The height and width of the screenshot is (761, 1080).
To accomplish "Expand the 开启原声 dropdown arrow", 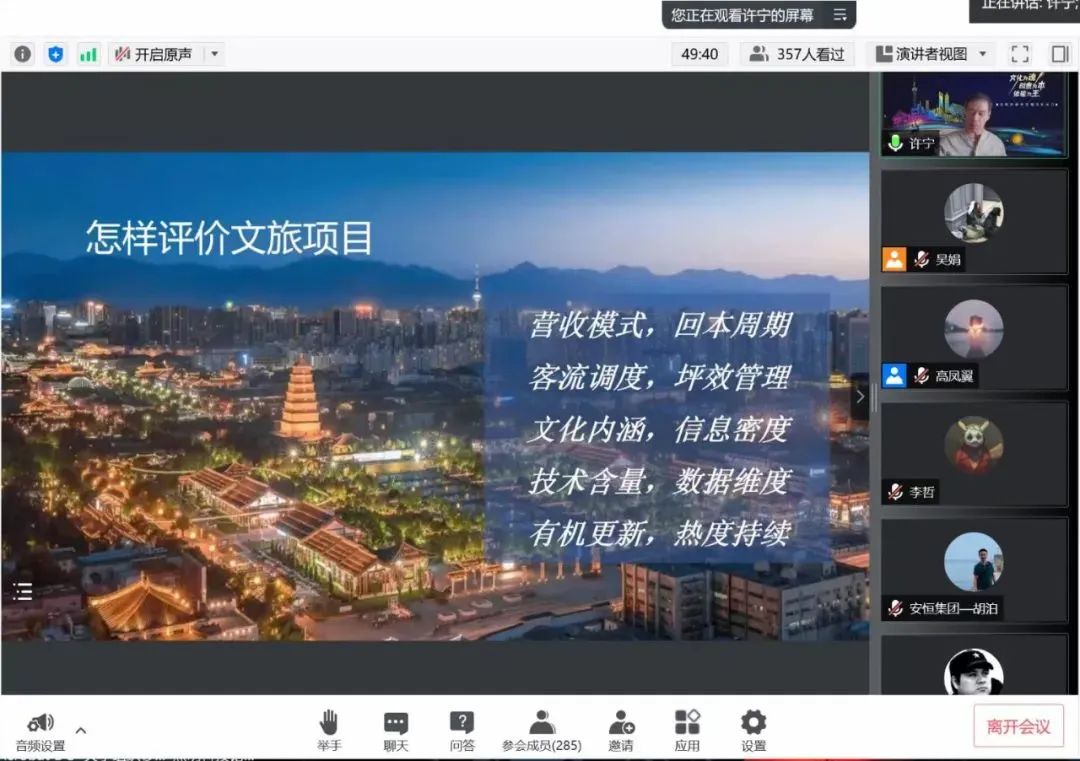I will tap(214, 54).
